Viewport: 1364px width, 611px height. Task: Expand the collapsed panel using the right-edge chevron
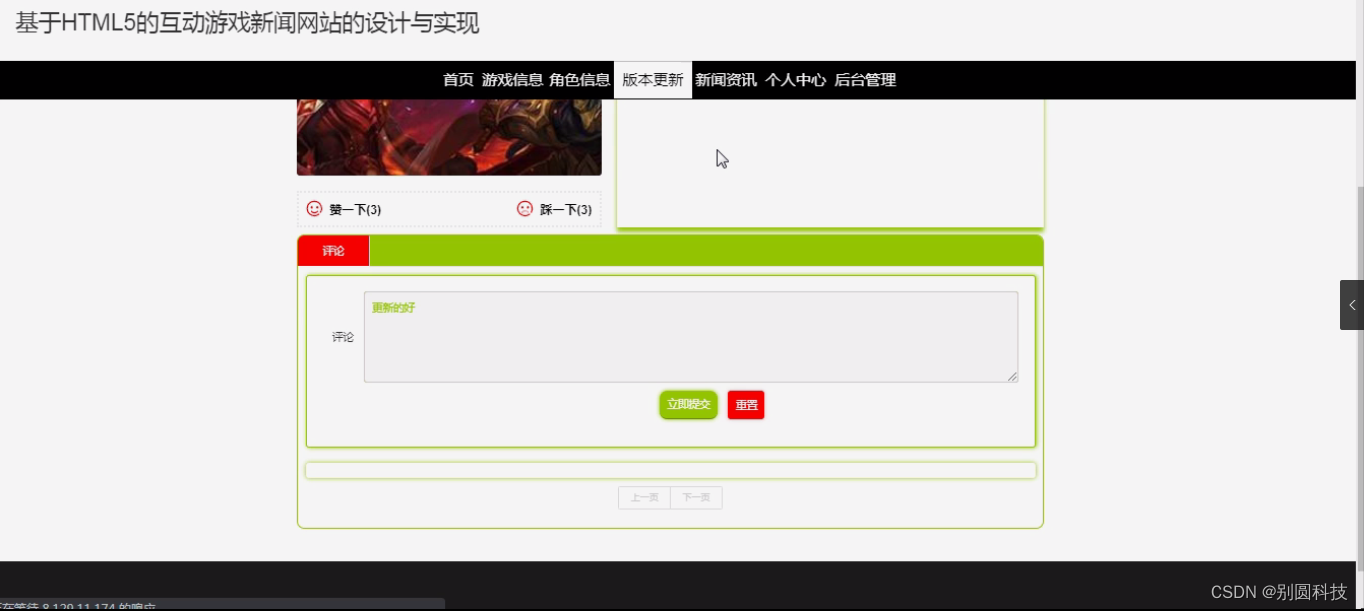pyautogui.click(x=1352, y=305)
